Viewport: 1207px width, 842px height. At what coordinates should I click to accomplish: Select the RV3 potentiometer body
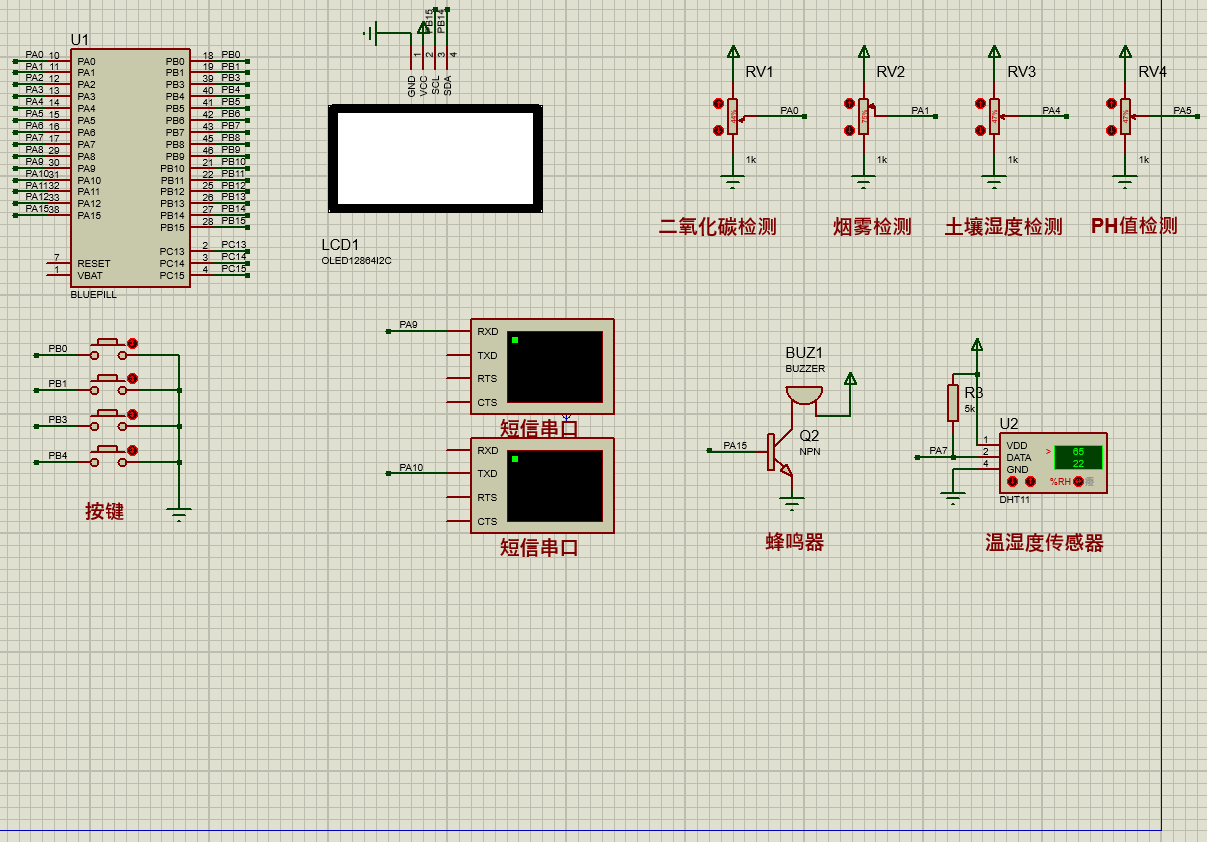[995, 116]
